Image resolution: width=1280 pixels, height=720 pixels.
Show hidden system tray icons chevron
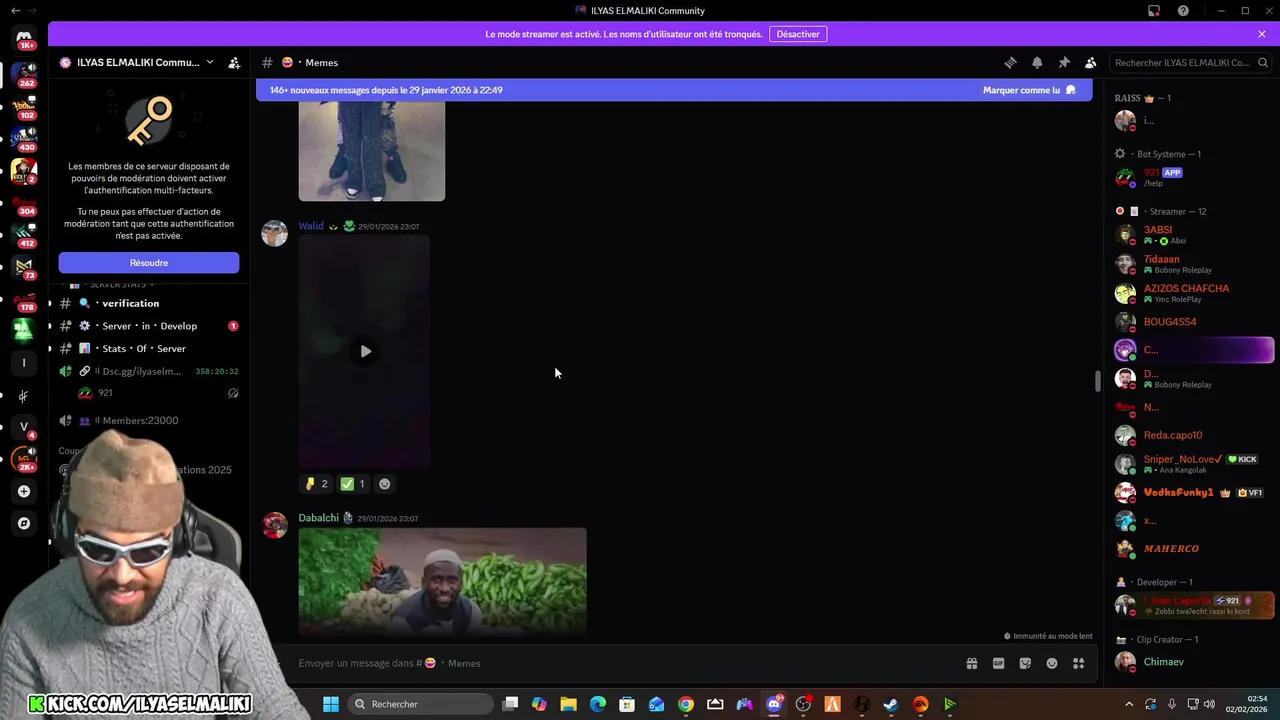tap(1129, 704)
